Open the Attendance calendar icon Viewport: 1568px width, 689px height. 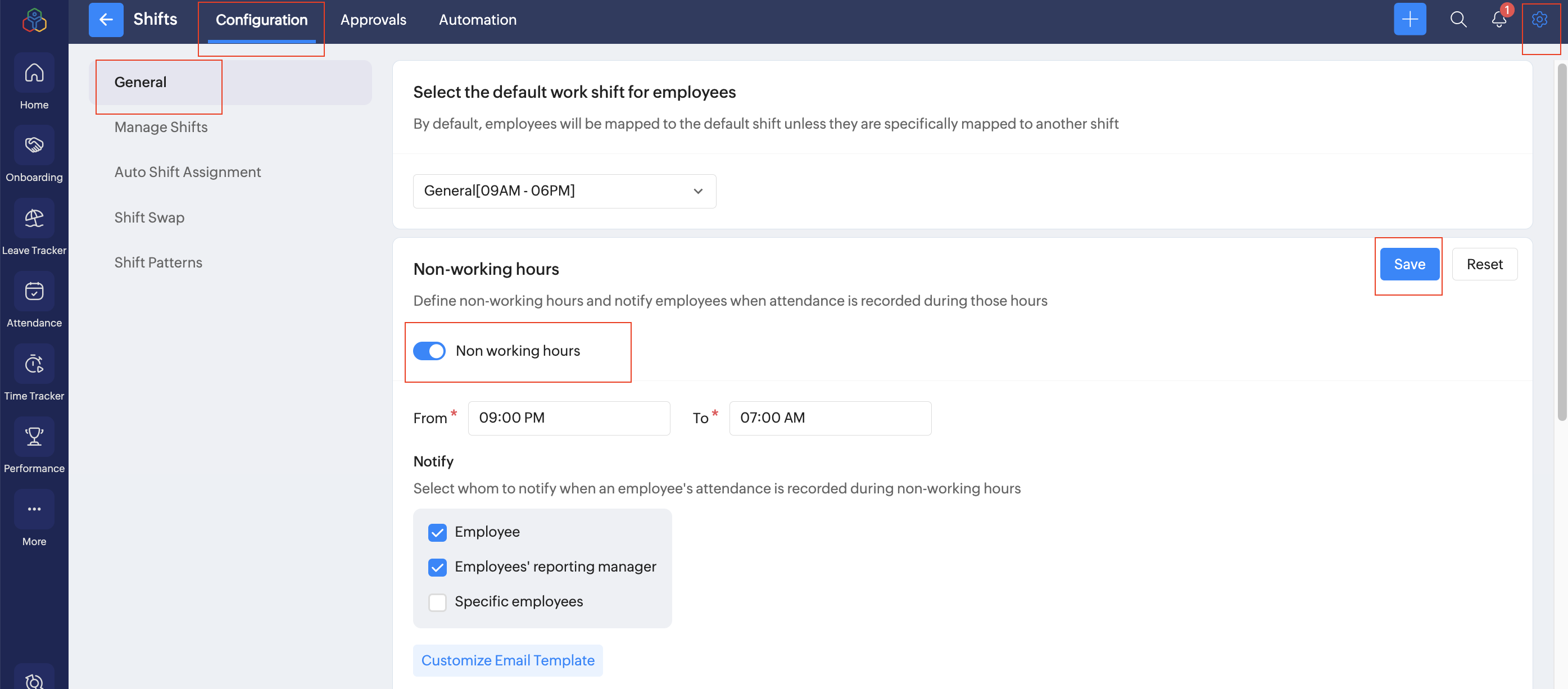pos(34,292)
